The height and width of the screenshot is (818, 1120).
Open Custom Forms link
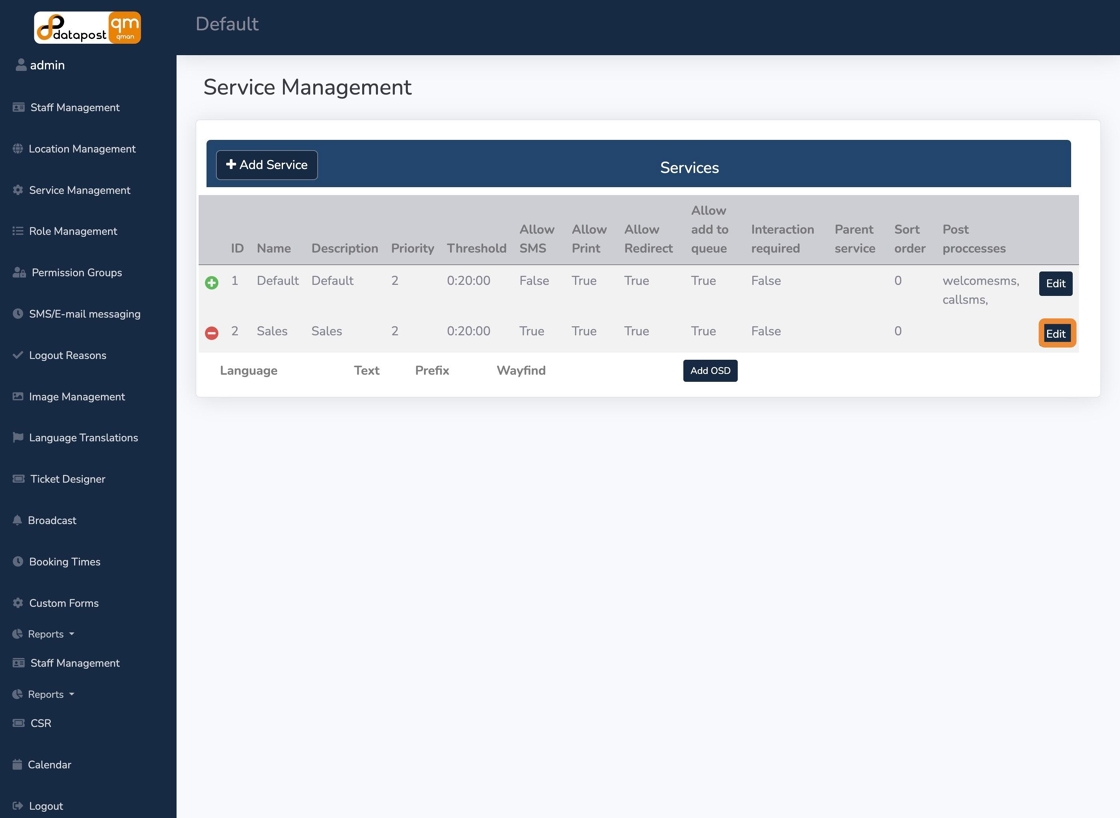[64, 603]
